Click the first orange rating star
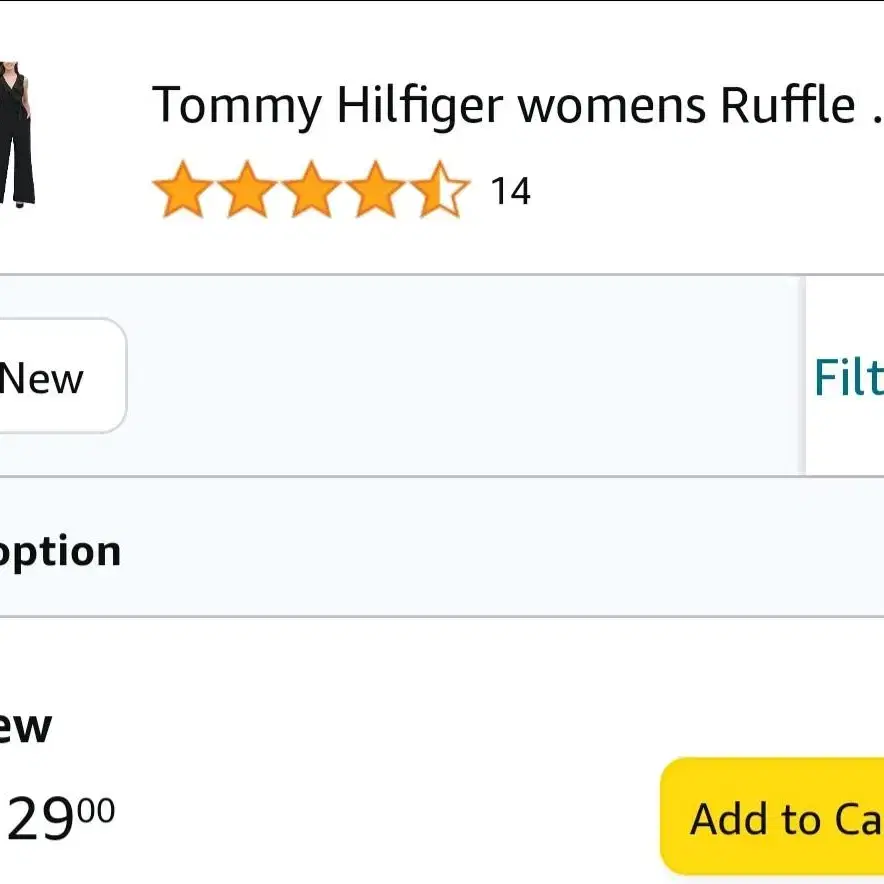The width and height of the screenshot is (884, 884). tap(183, 189)
